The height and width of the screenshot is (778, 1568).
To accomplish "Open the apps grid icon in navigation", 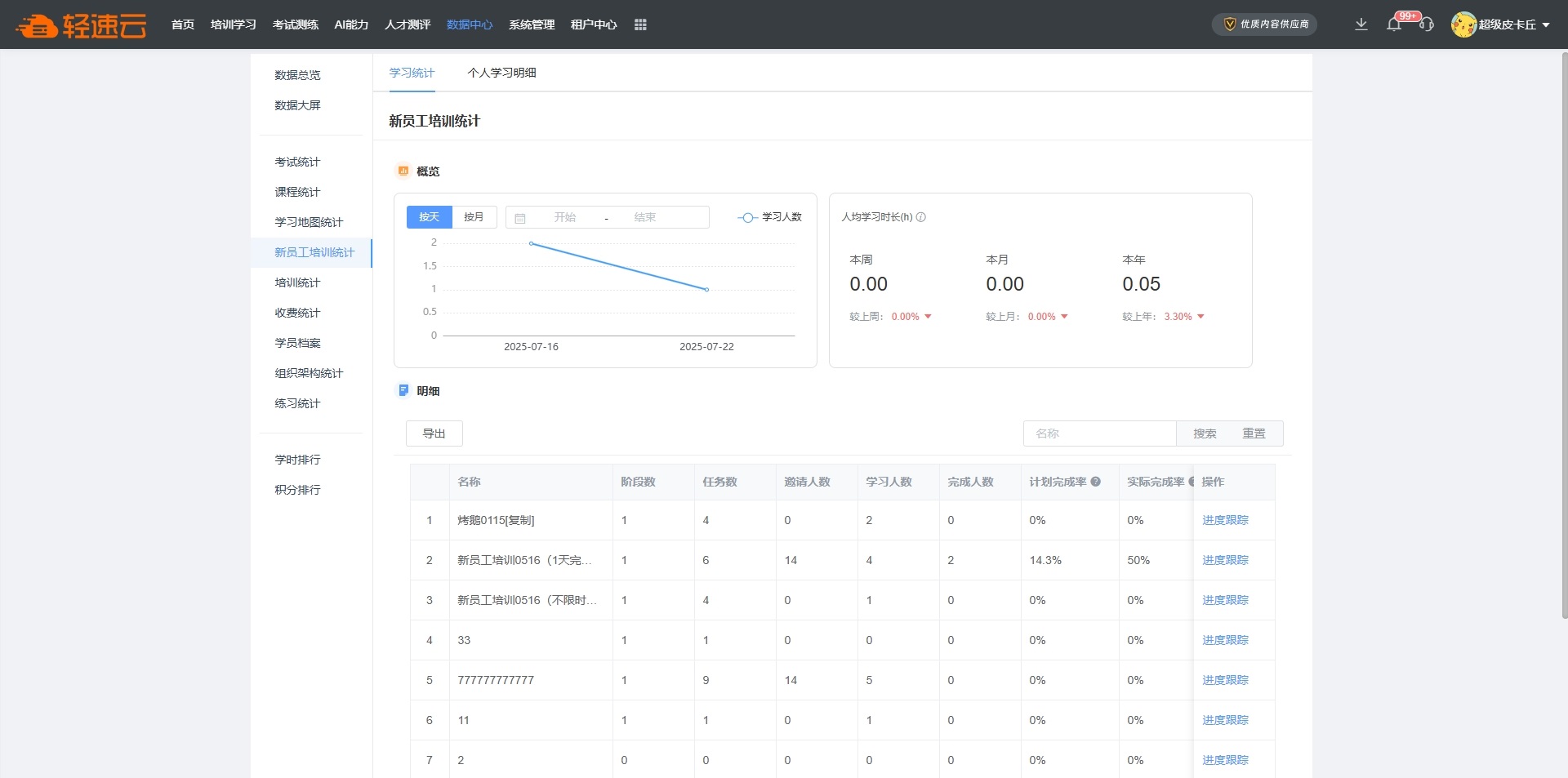I will pos(640,24).
